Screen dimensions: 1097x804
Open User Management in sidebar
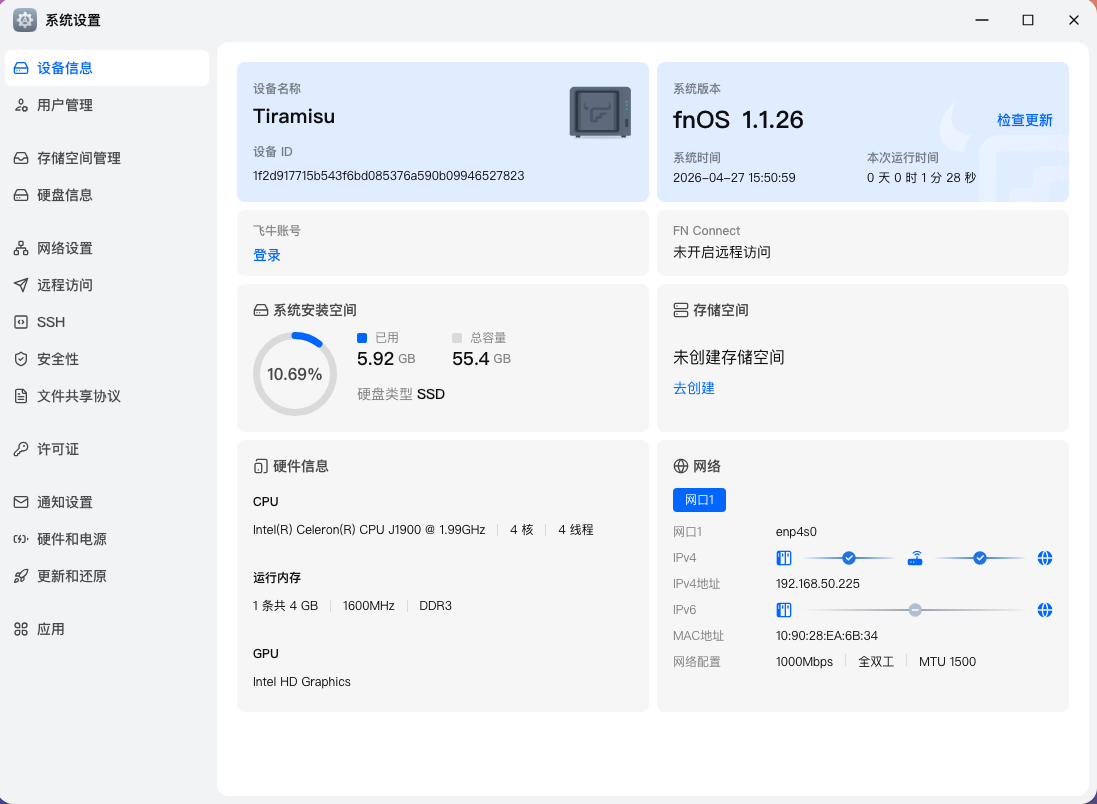tap(65, 105)
